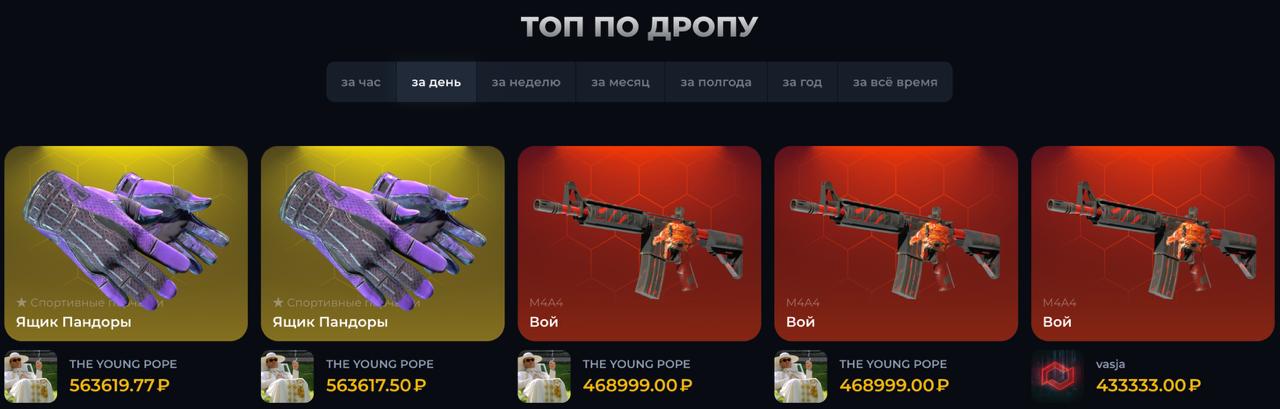Switch to the "за неделю" tab

pos(526,82)
